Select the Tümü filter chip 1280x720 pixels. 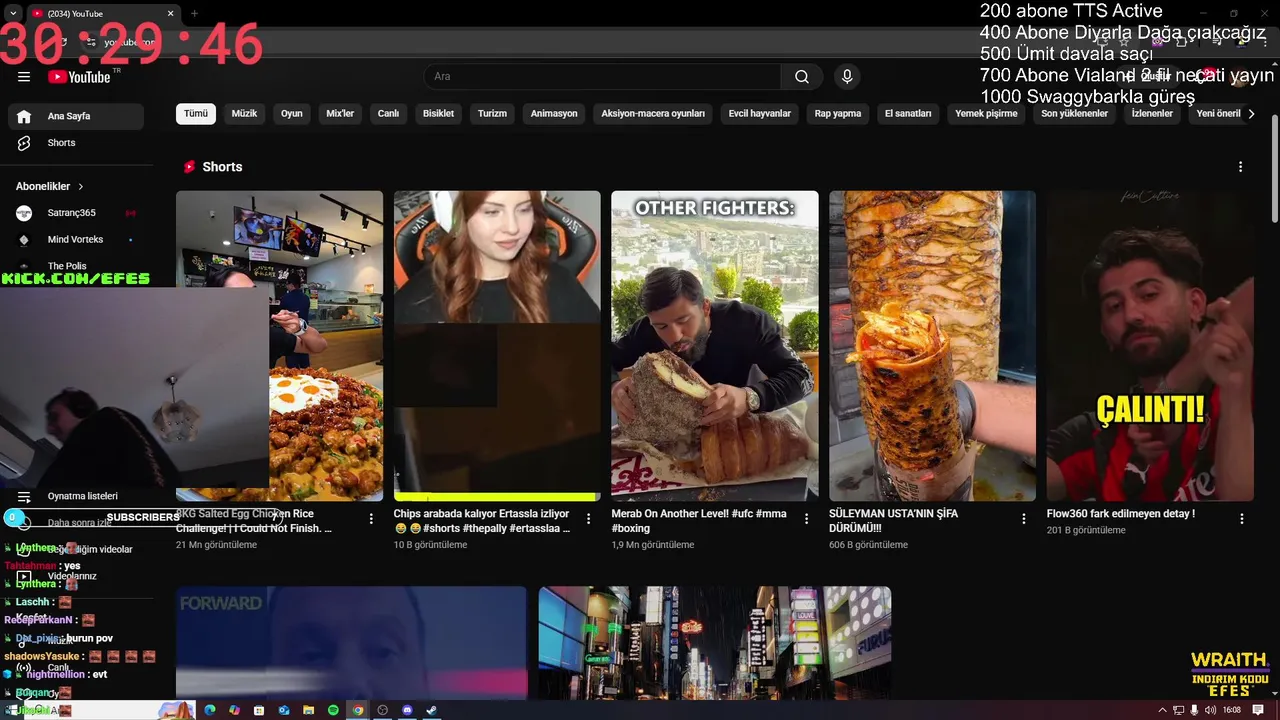click(196, 114)
